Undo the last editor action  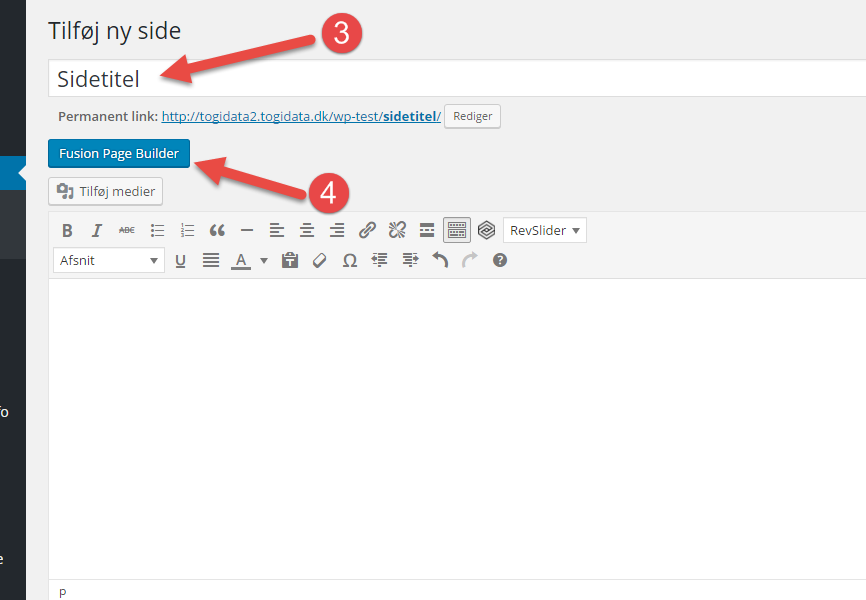pos(439,260)
